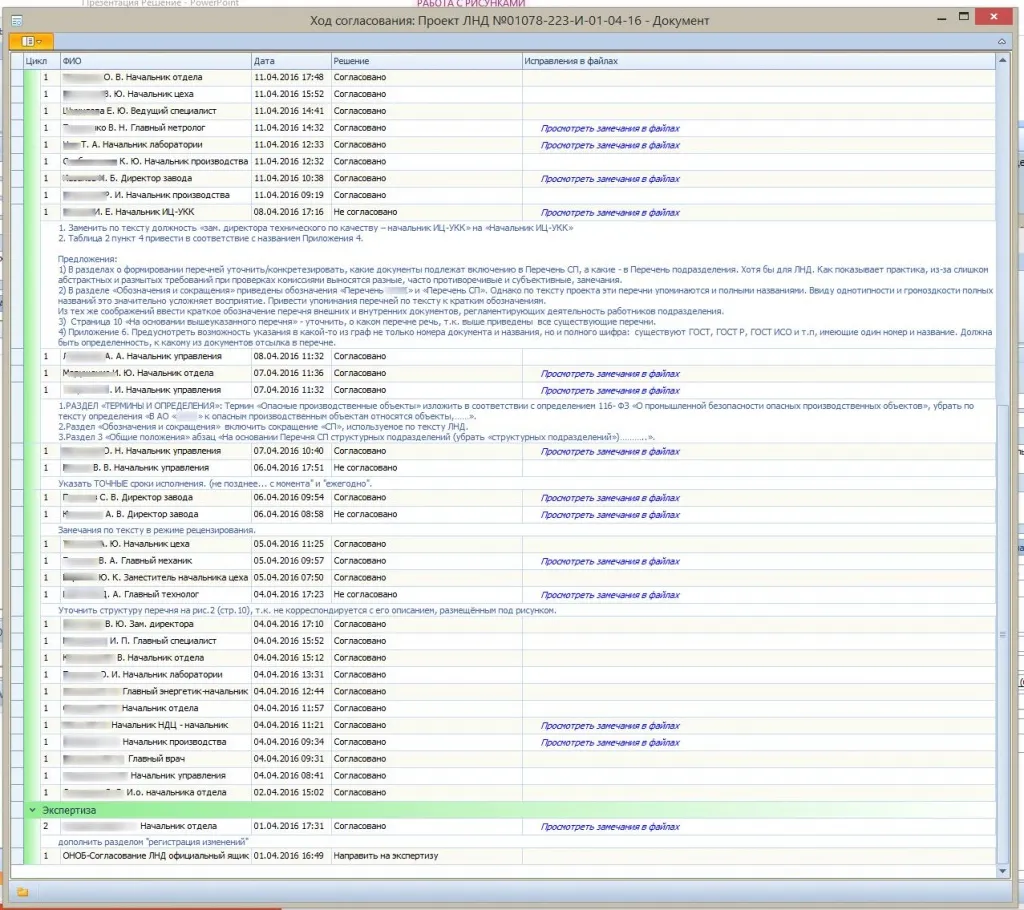Select the Главный врач row
Image resolution: width=1024 pixels, height=910 pixels.
tap(150, 758)
